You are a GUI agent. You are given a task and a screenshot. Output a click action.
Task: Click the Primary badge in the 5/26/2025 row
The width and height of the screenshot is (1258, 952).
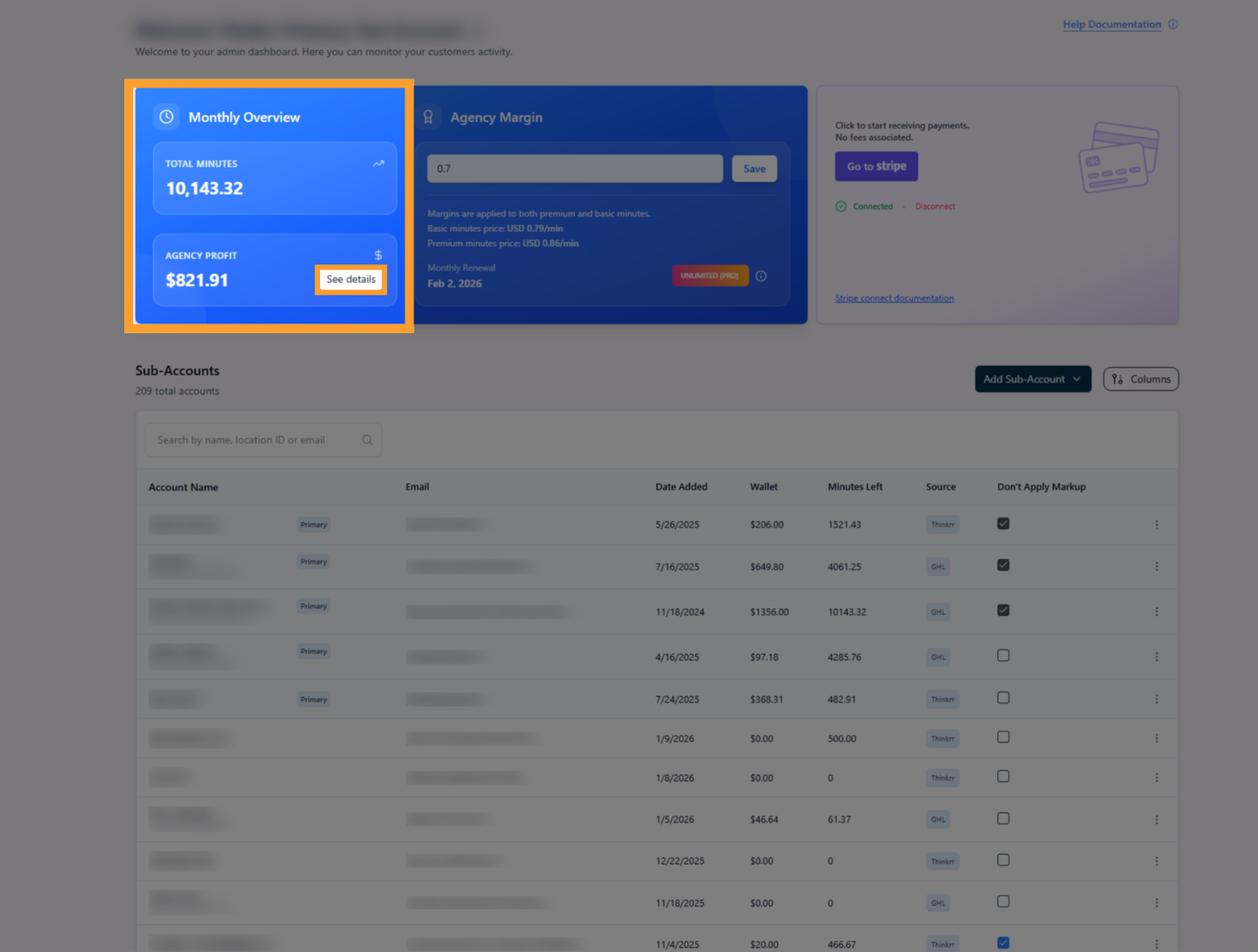(313, 524)
